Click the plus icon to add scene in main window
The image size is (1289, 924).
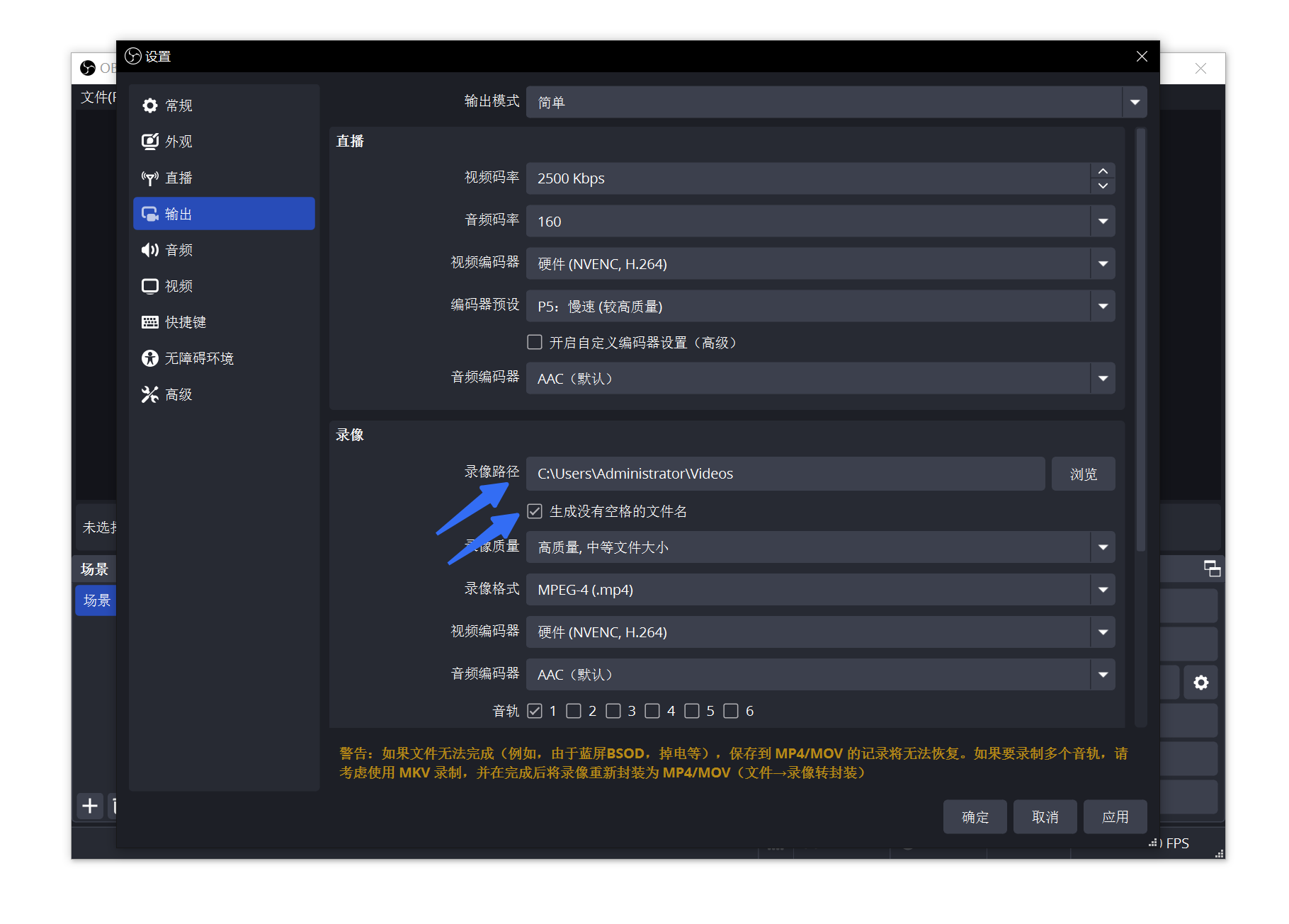tap(90, 806)
